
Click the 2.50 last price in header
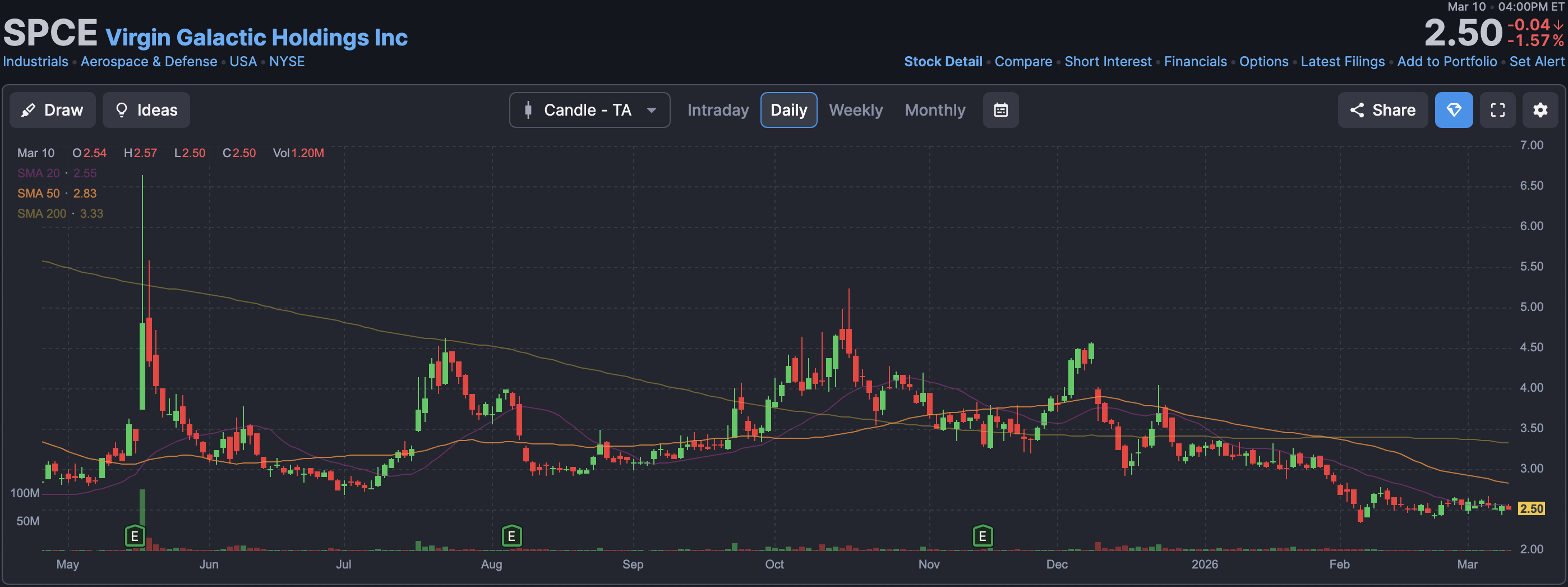click(x=1463, y=33)
